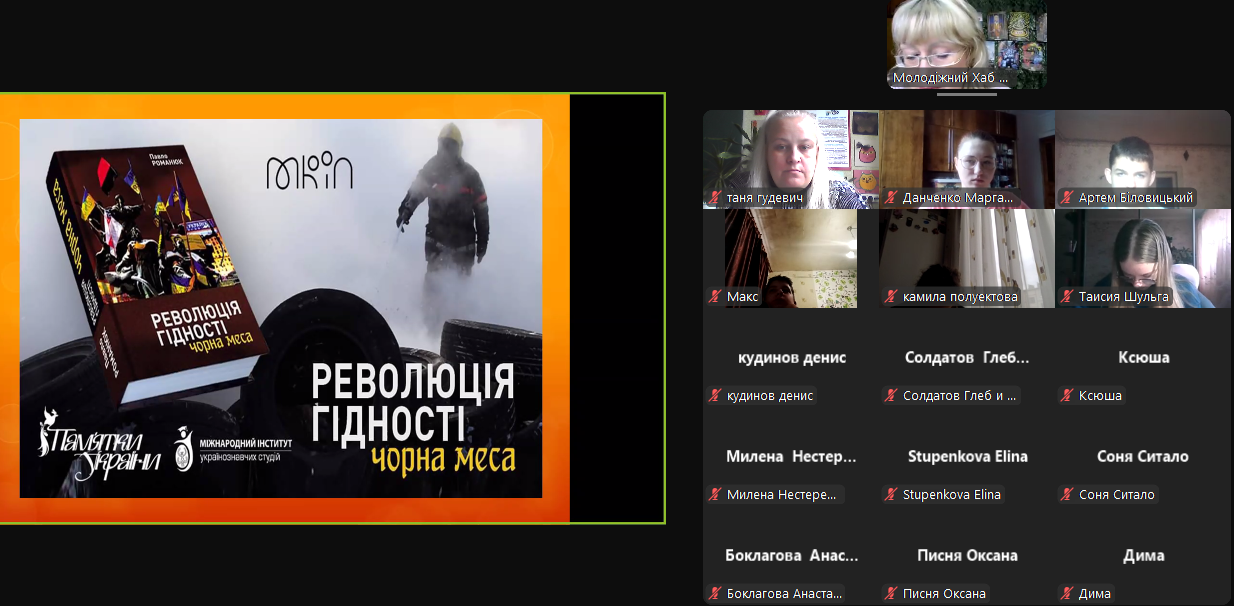Select Артем Біловицький video tile
The image size is (1234, 606).
click(x=1143, y=159)
